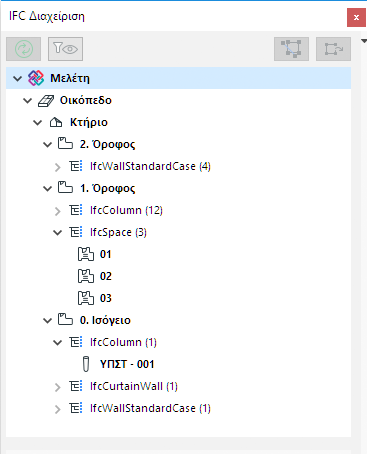Select space 01 in the tree
367x454 pixels.
[106, 254]
